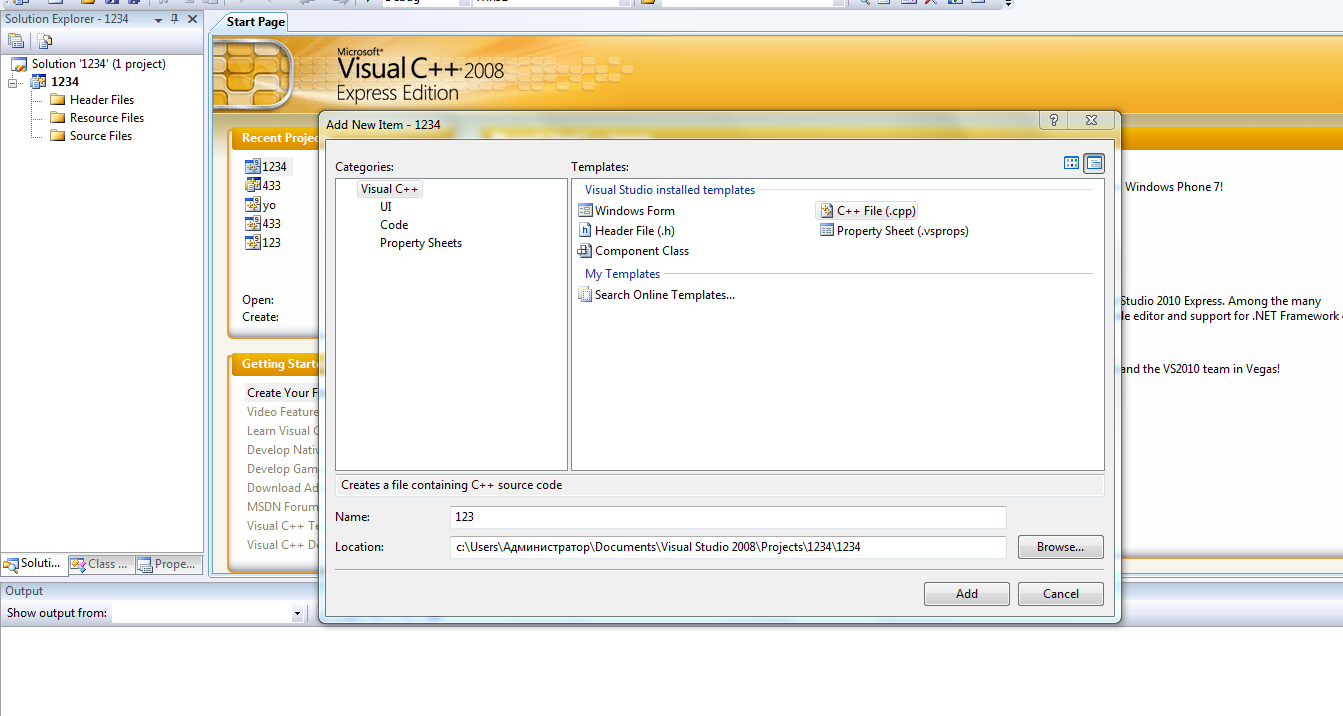This screenshot has width=1343, height=716.
Task: Click the Browse... button
Action: click(1060, 547)
